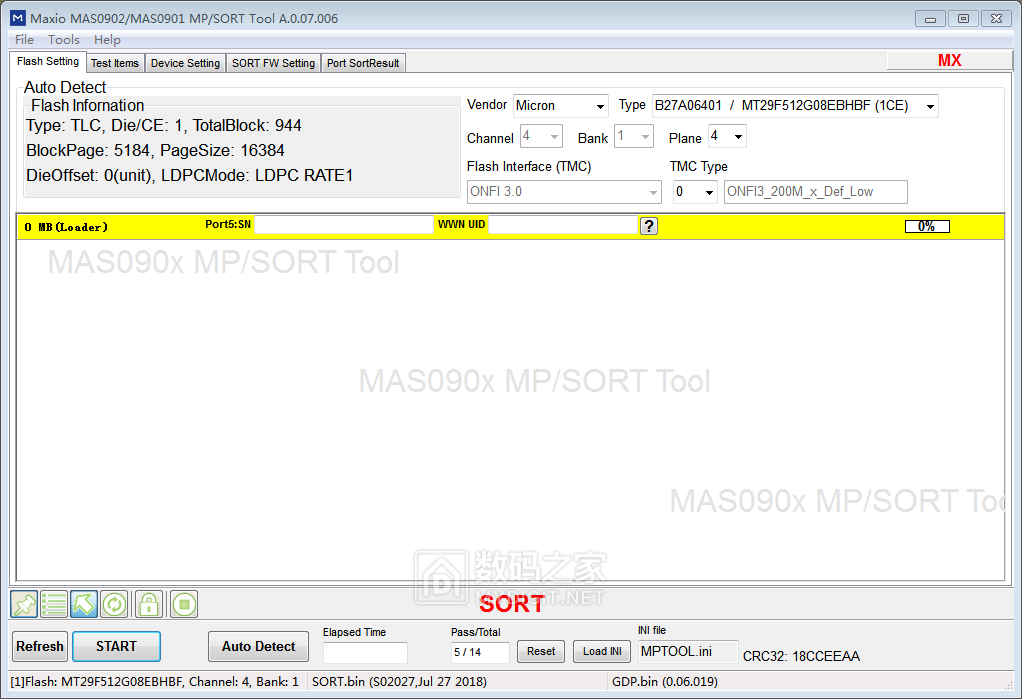Switch to the Test Items tab

(x=115, y=63)
